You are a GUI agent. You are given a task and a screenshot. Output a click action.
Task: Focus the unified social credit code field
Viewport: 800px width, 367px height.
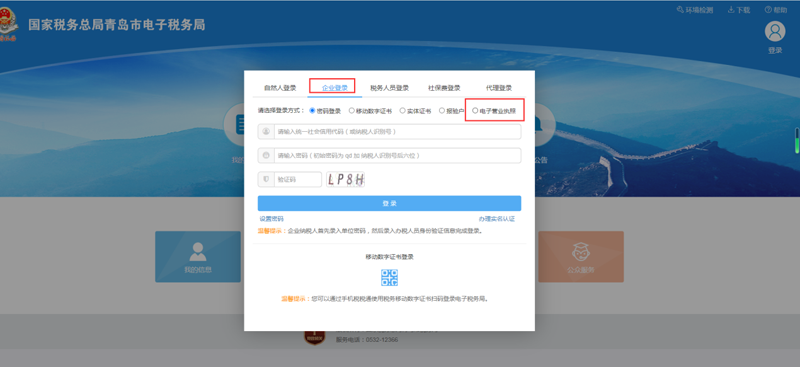(389, 132)
